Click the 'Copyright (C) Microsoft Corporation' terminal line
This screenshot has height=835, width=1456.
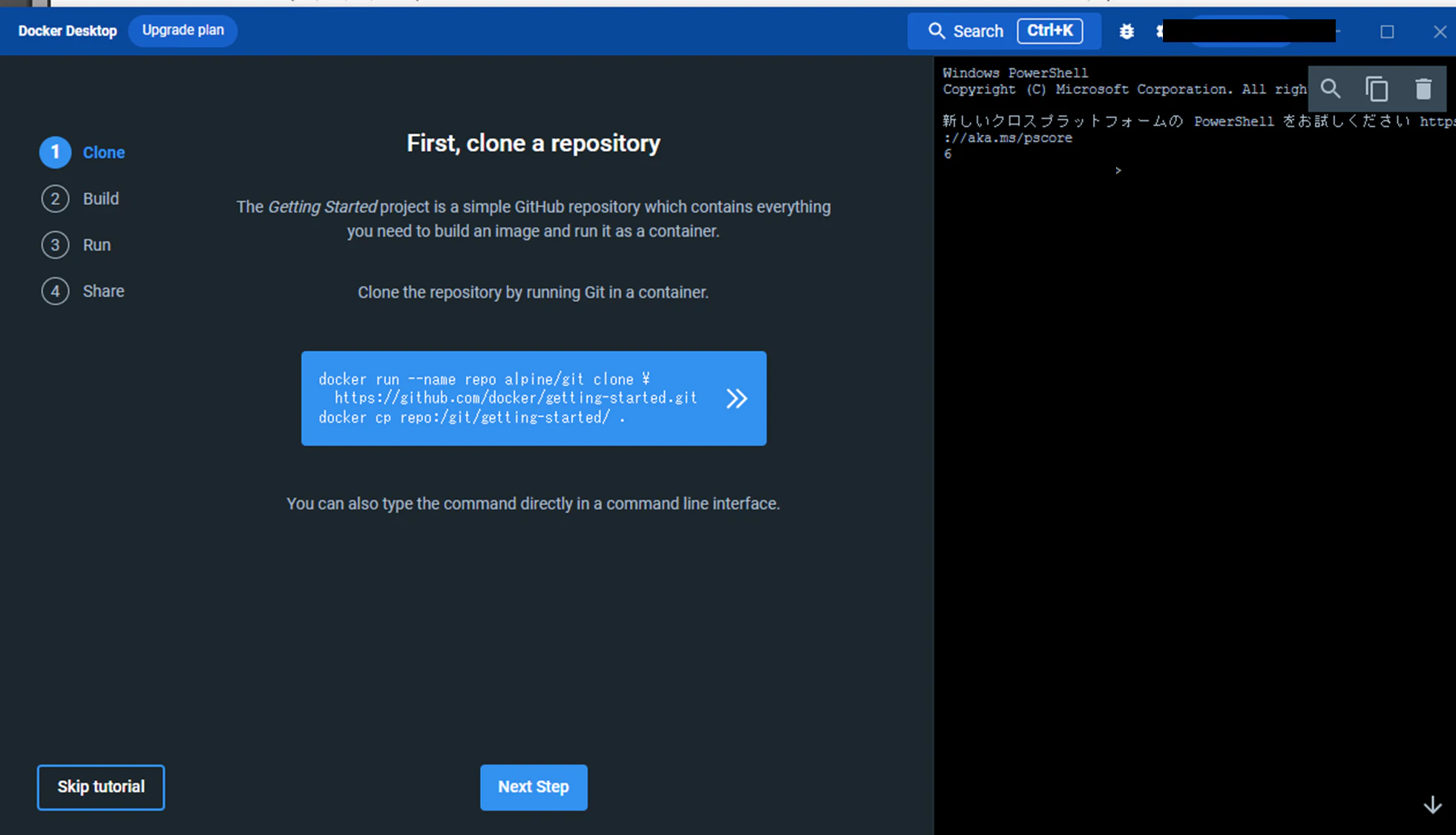pyautogui.click(x=1124, y=89)
